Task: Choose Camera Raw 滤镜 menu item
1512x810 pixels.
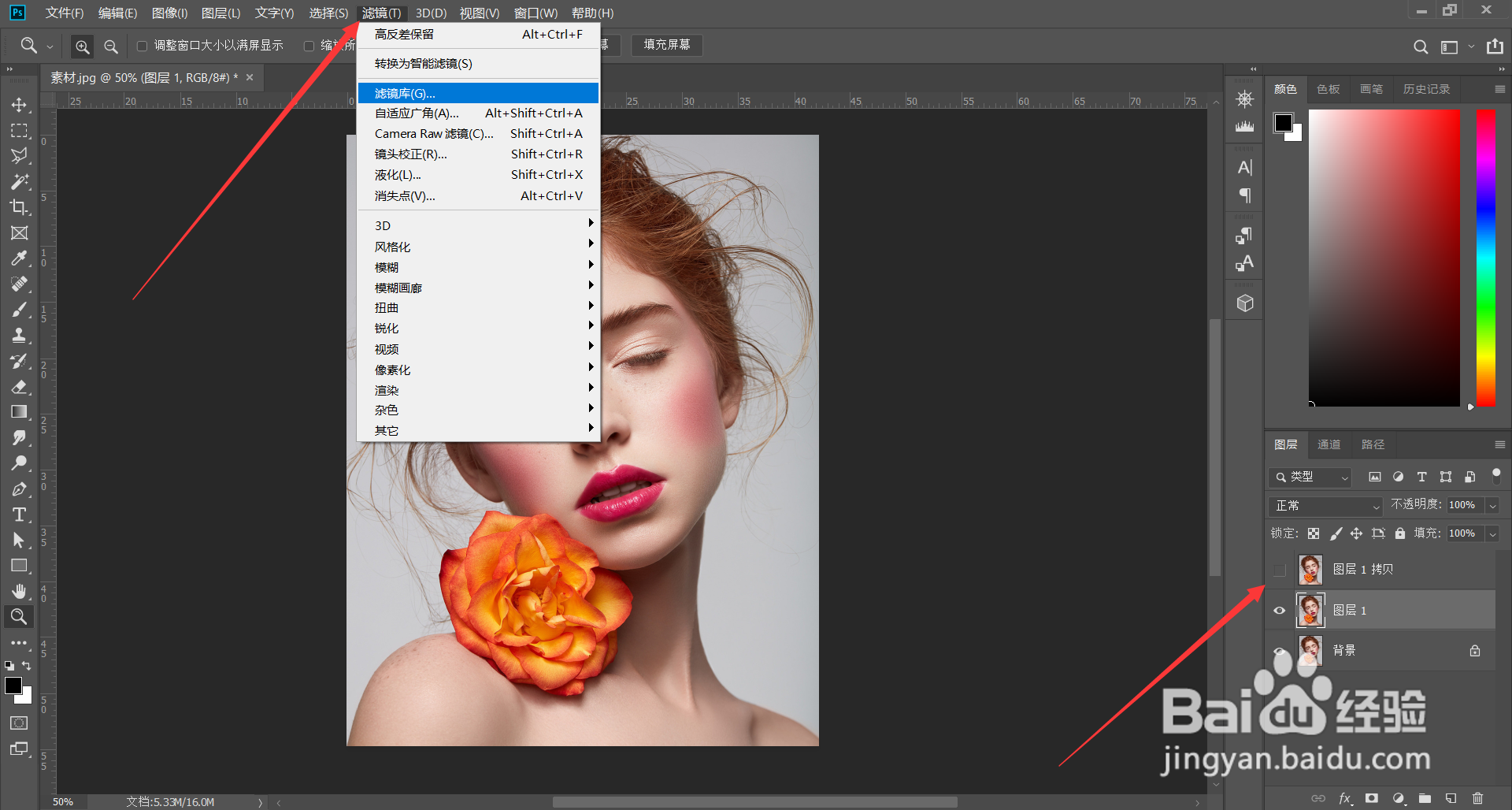Action: [x=478, y=134]
